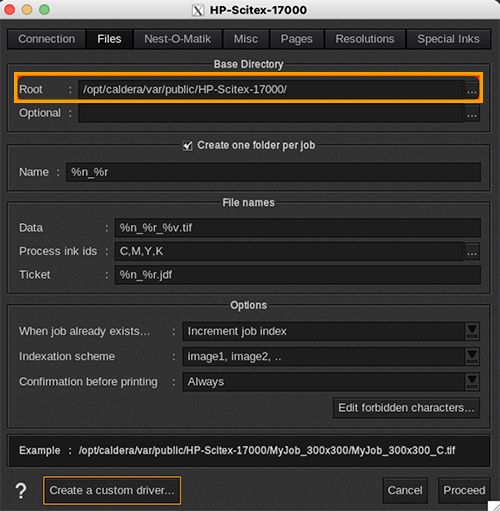This screenshot has width=500, height=511.
Task: Click the Root path input field
Action: coord(270,90)
